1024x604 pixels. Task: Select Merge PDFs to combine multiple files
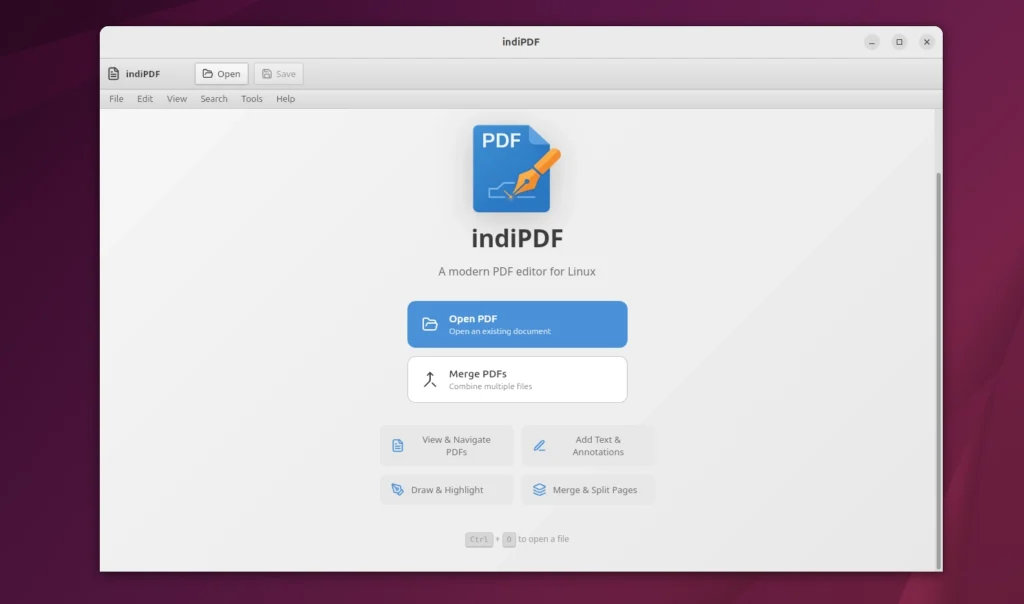click(517, 379)
